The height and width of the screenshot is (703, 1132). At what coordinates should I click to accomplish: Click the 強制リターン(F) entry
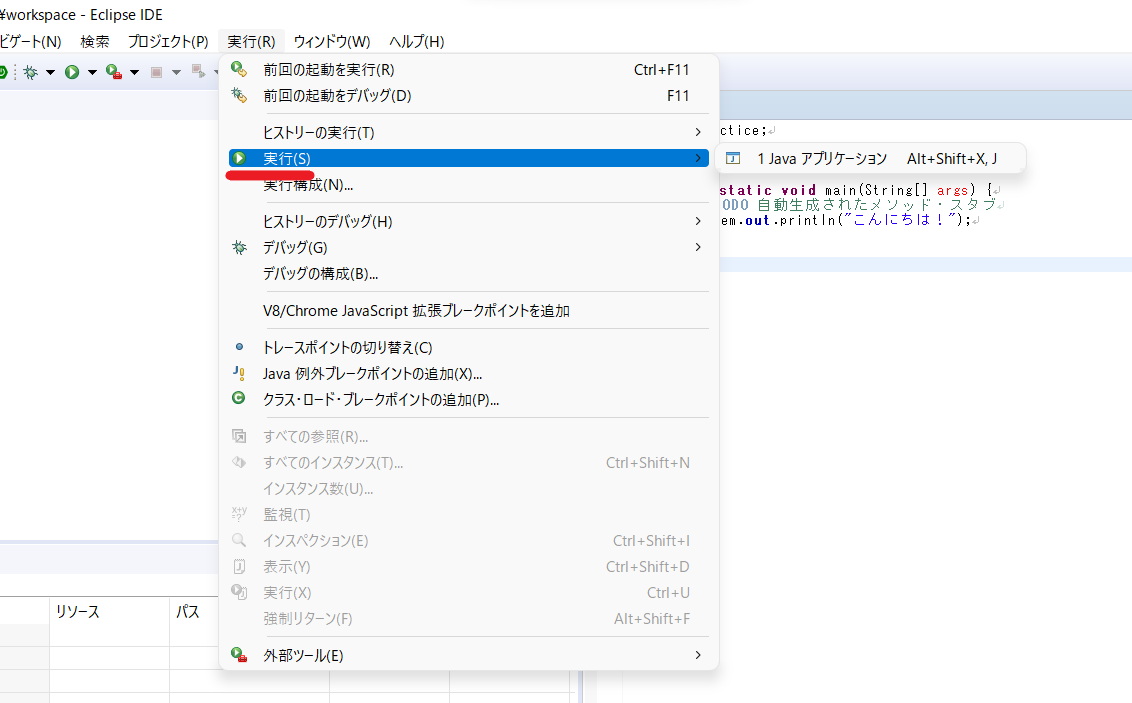pos(469,619)
